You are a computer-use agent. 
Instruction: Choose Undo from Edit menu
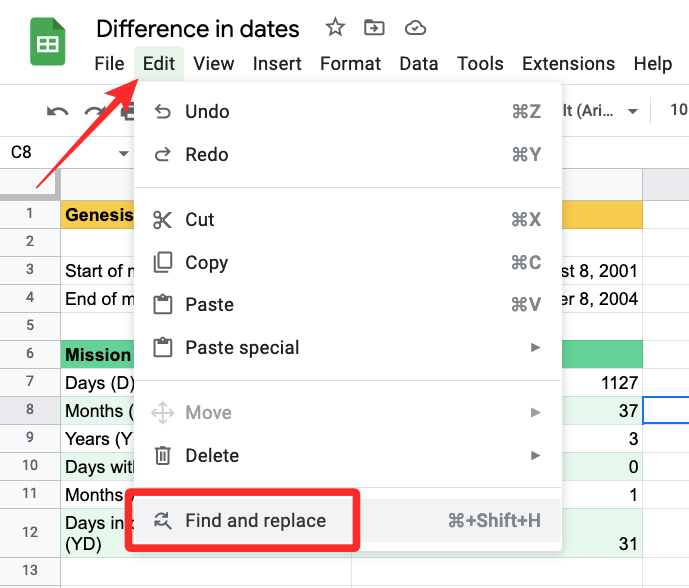click(x=348, y=112)
